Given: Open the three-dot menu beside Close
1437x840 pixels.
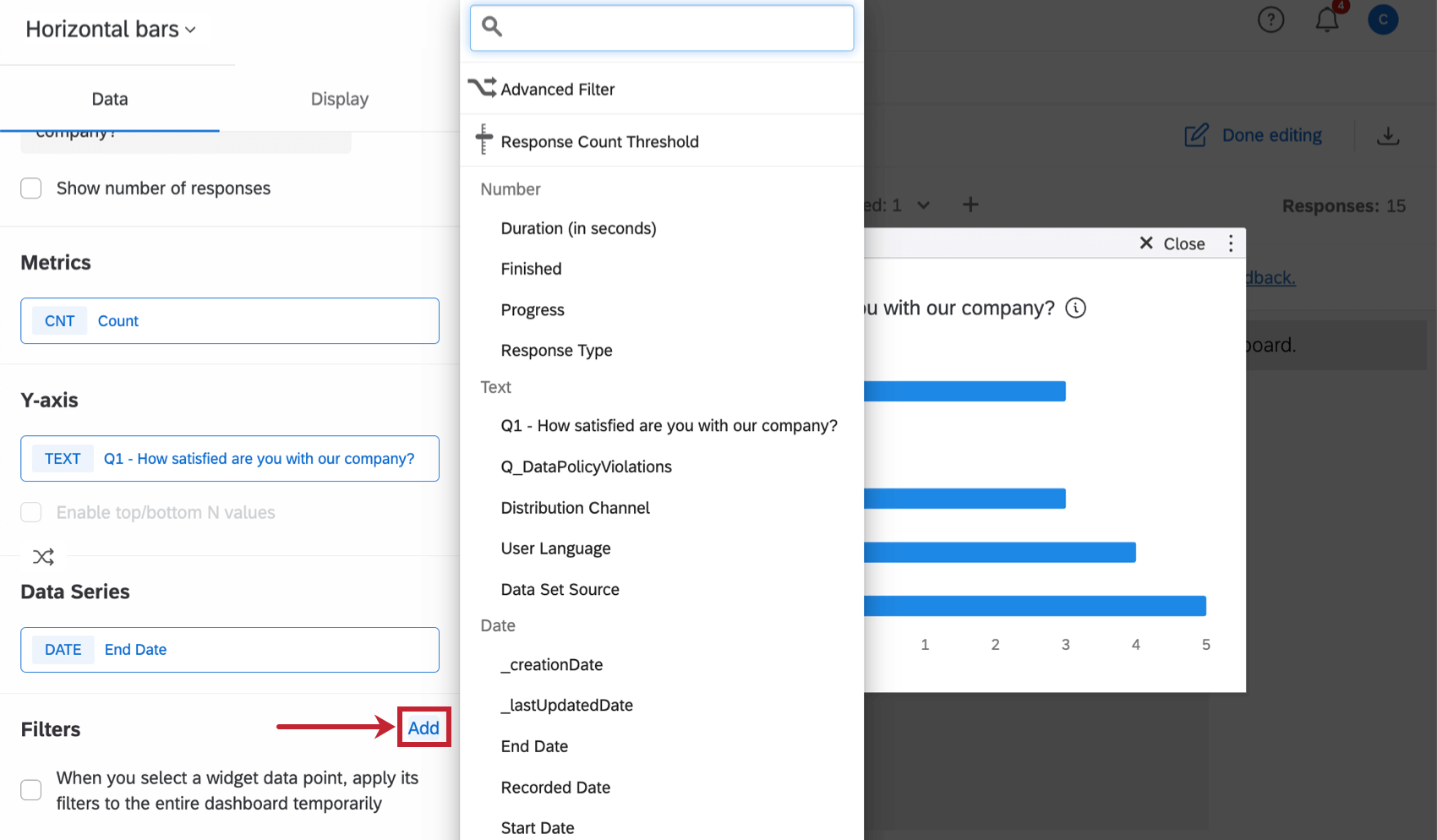Looking at the screenshot, I should (1231, 243).
